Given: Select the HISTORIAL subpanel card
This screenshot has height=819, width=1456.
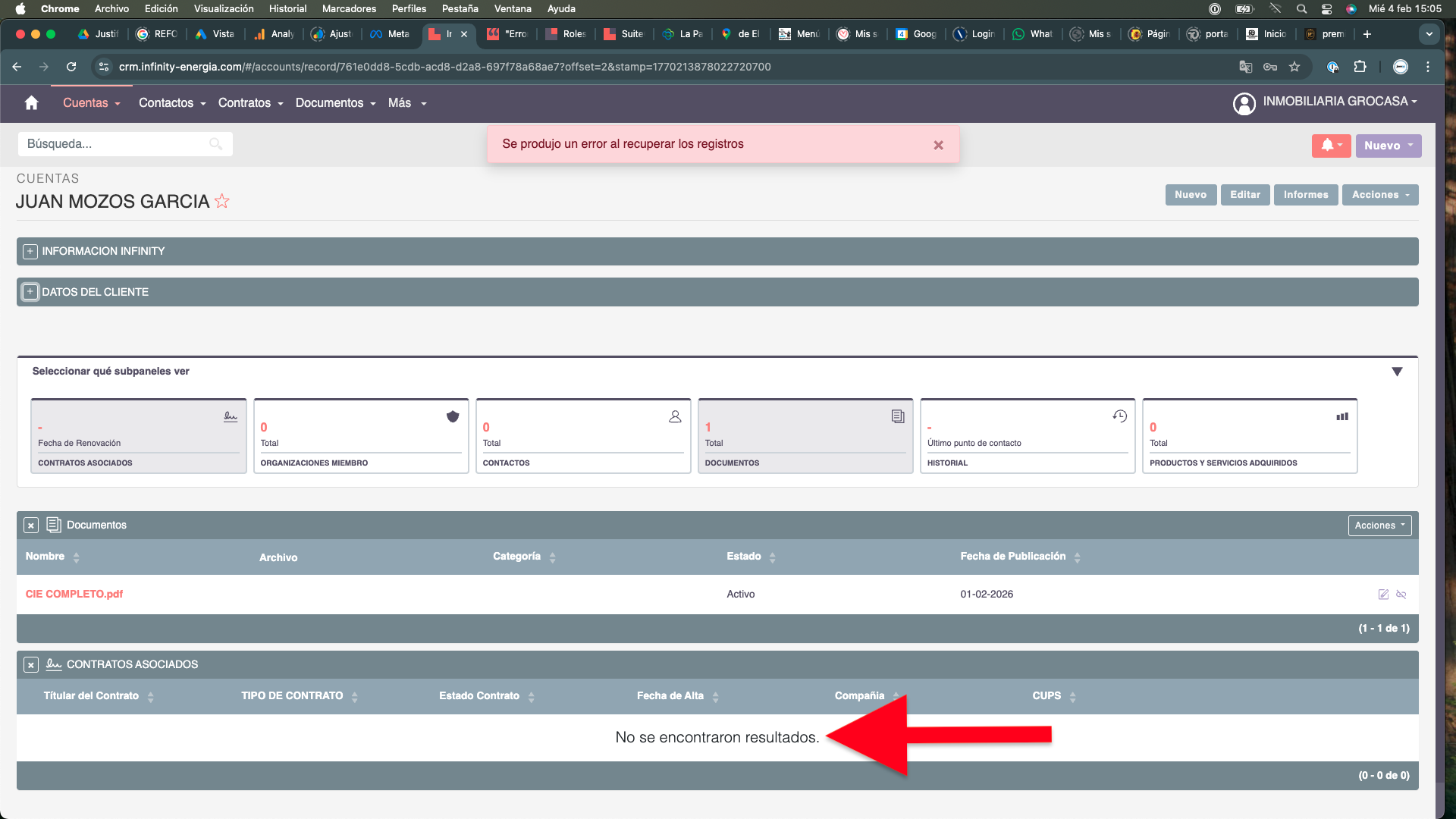Looking at the screenshot, I should (1027, 437).
